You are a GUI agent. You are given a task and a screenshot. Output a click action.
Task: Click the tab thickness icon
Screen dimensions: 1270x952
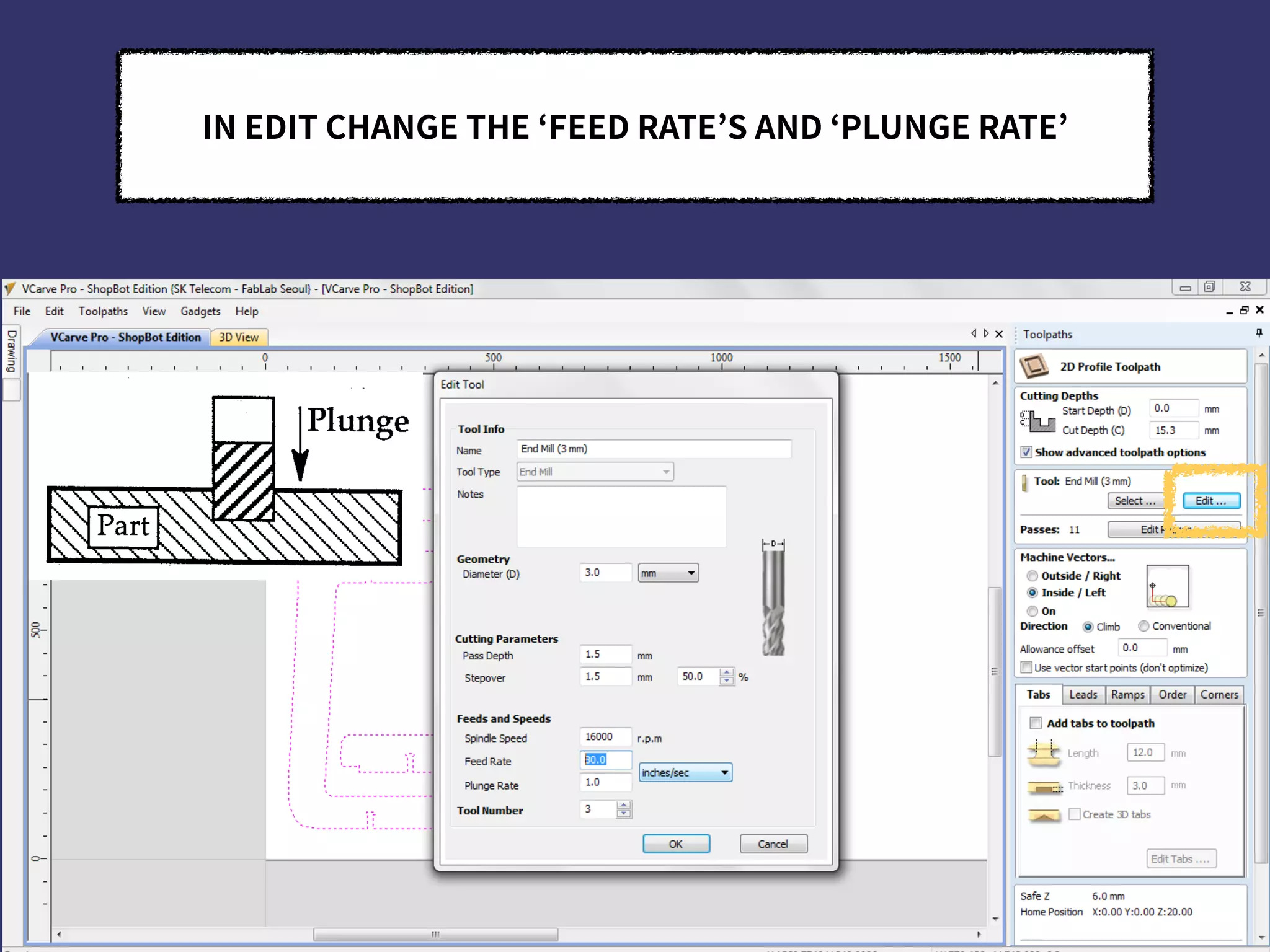click(1045, 787)
